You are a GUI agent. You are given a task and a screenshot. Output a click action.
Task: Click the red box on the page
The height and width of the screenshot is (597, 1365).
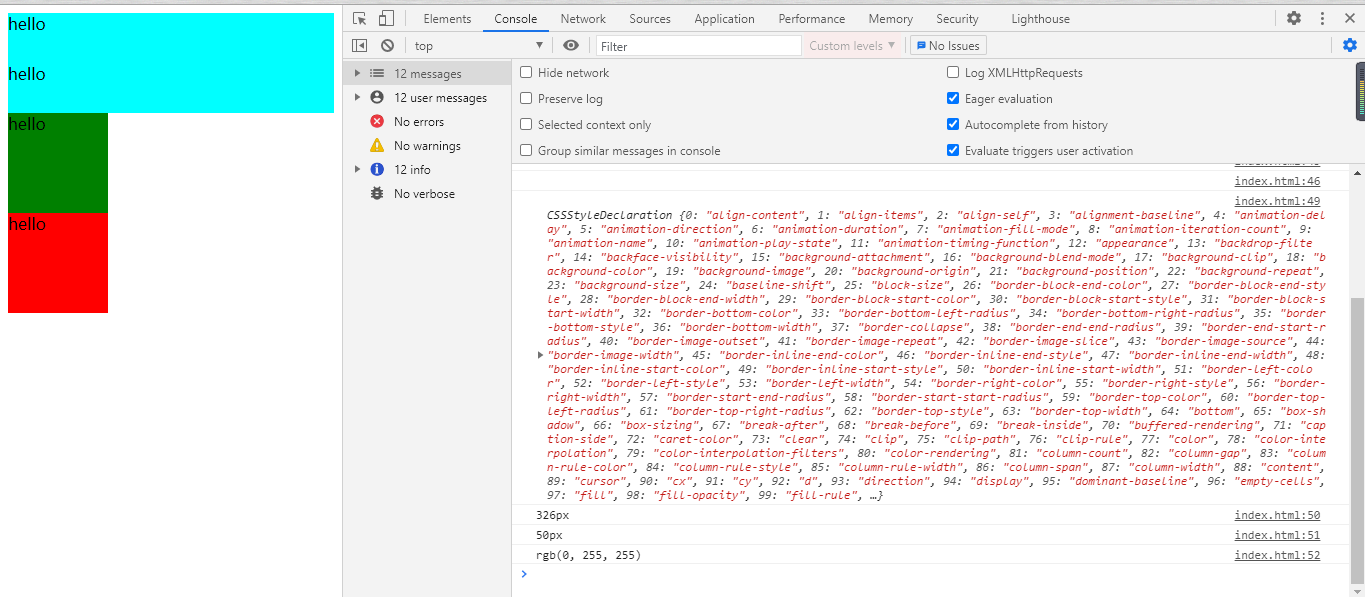click(x=58, y=263)
